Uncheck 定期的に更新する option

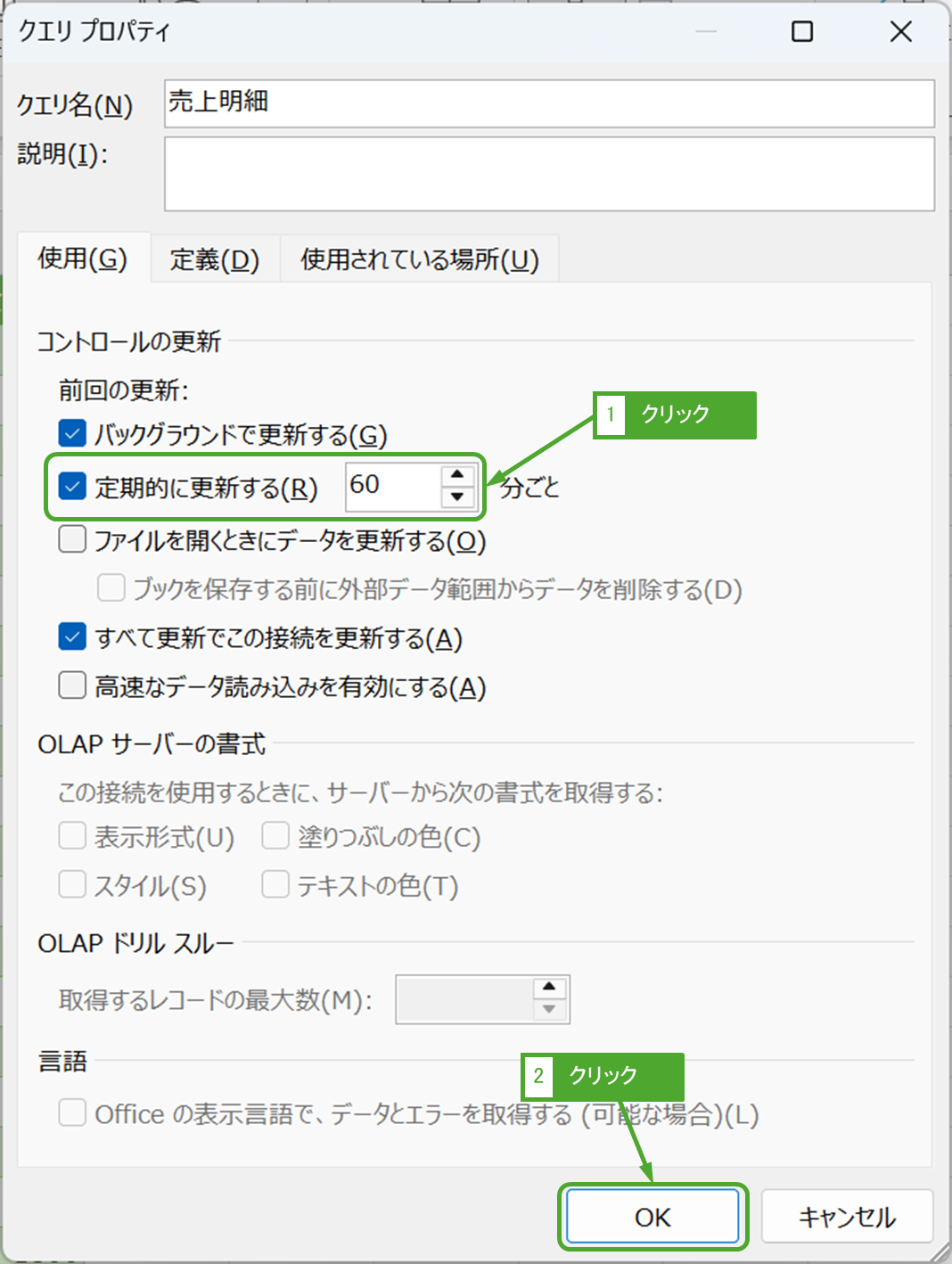[71, 488]
